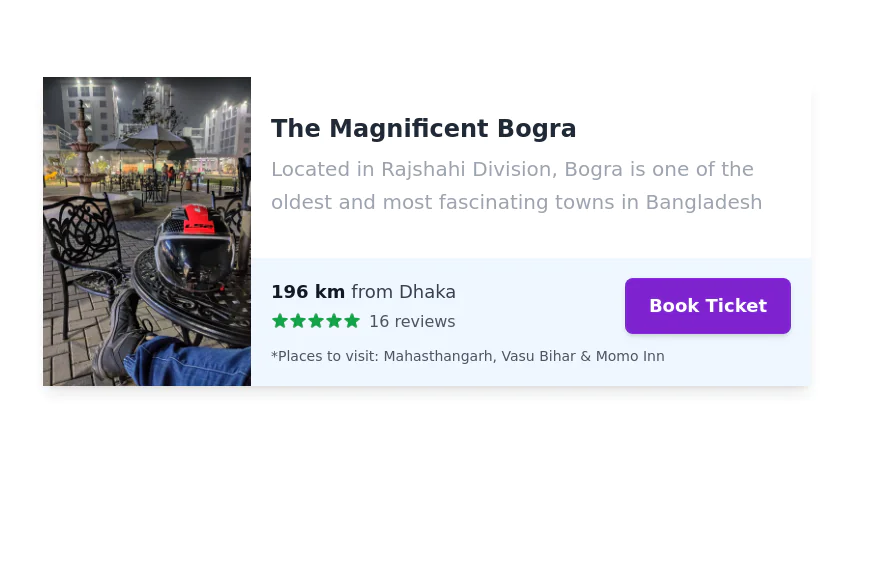
Task: Click The Magnificent Bogra title
Action: coord(423,129)
